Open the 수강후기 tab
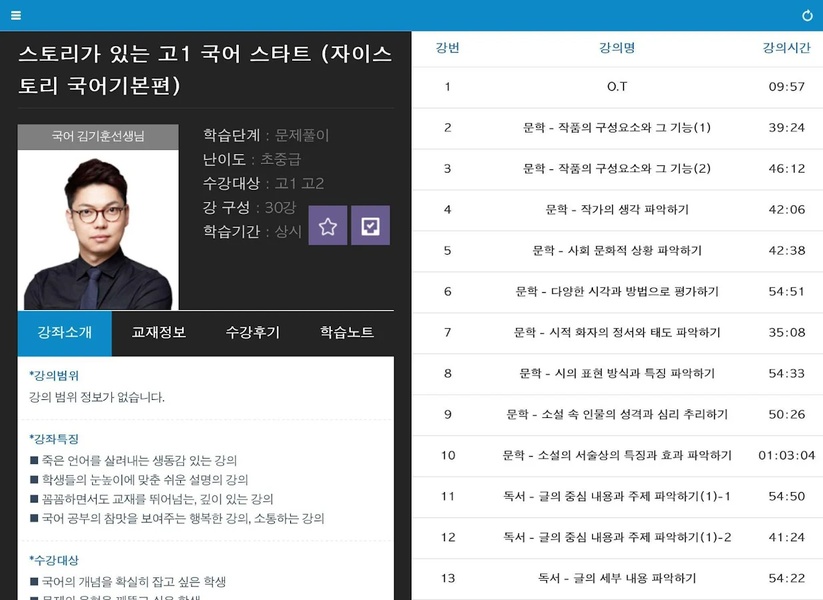Image resolution: width=823 pixels, height=600 pixels. coord(252,332)
